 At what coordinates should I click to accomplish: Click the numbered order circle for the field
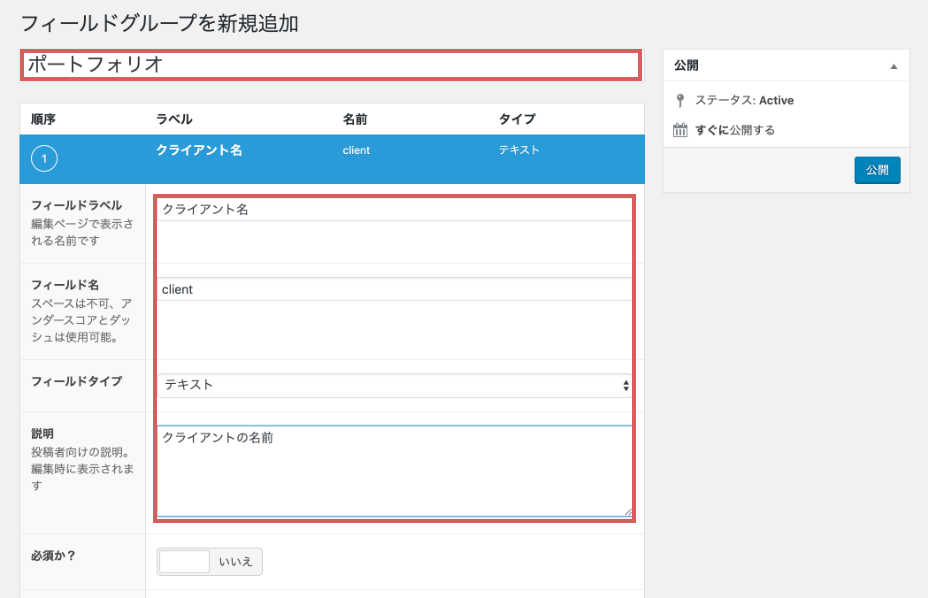[45, 159]
